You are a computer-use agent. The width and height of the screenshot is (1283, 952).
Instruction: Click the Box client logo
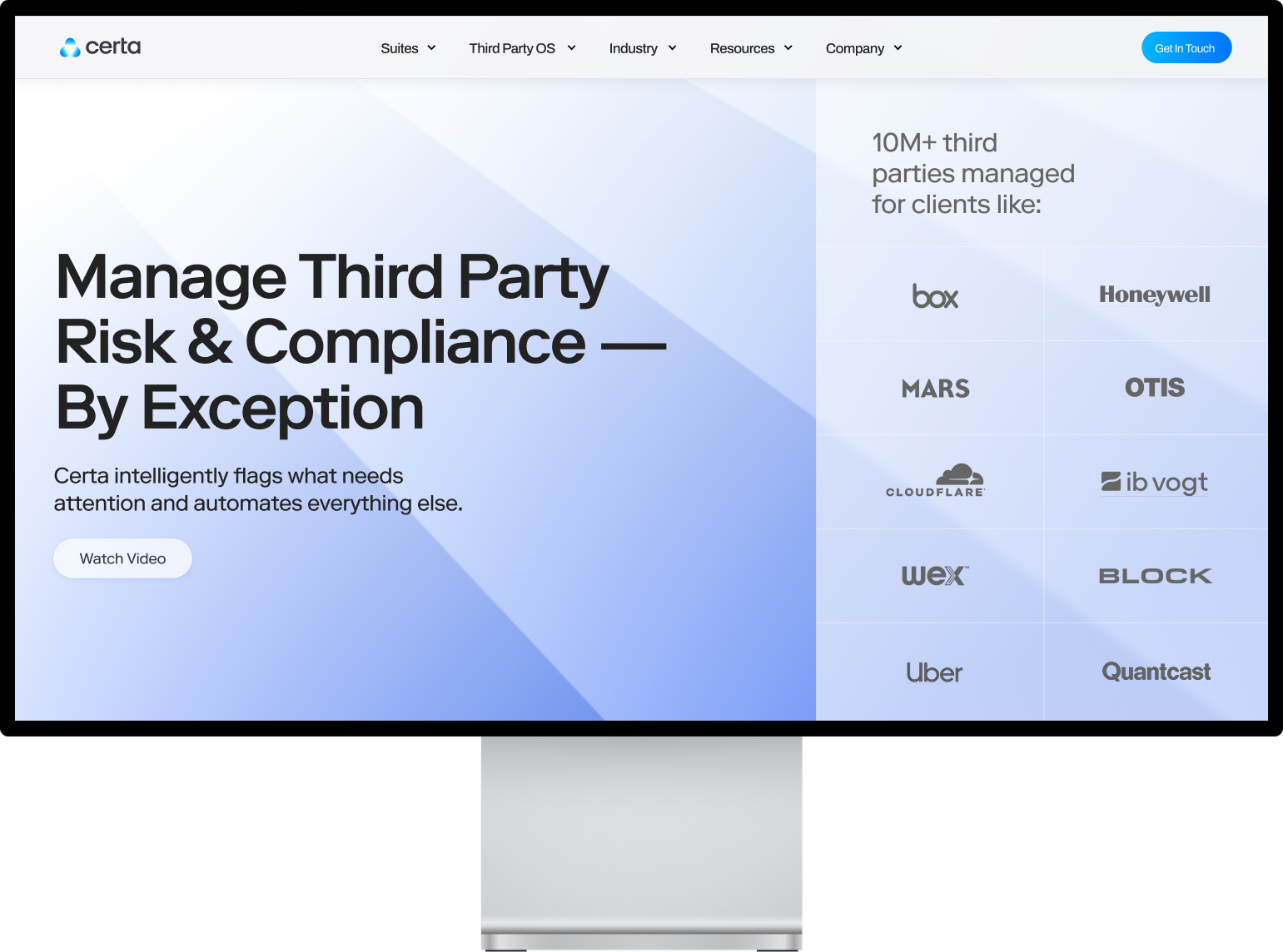click(935, 296)
